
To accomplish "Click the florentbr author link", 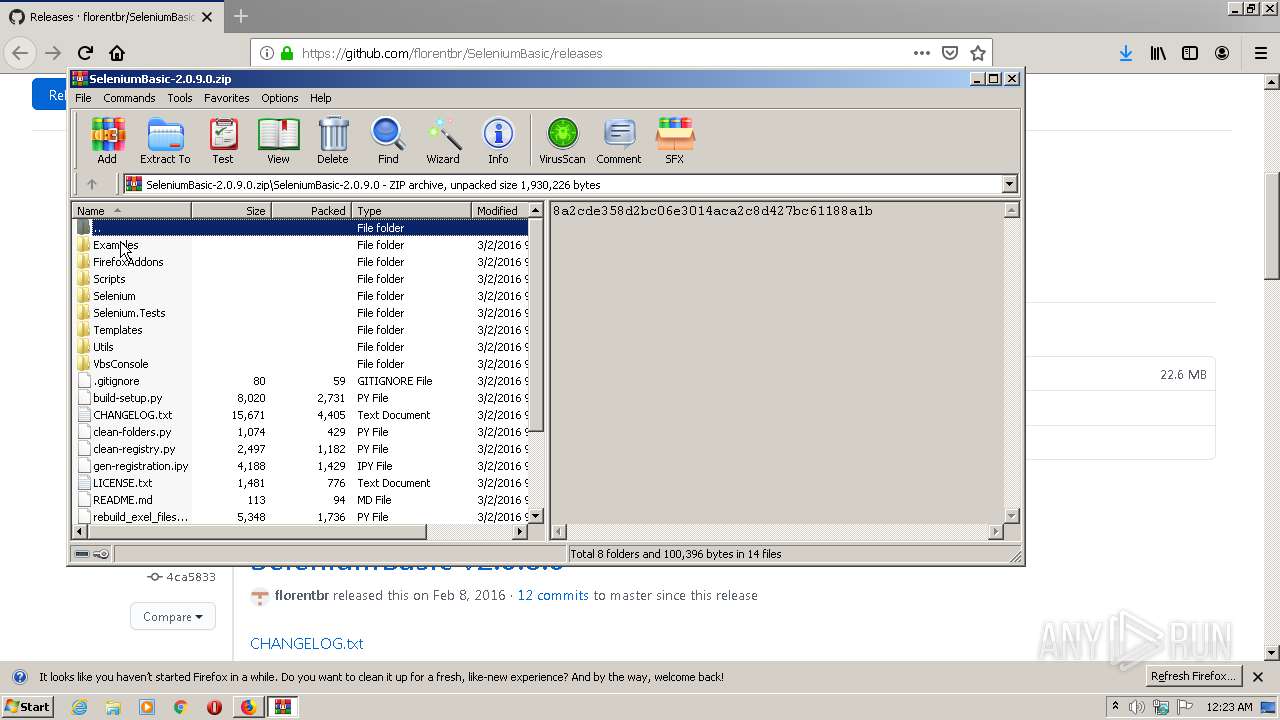I will point(302,595).
